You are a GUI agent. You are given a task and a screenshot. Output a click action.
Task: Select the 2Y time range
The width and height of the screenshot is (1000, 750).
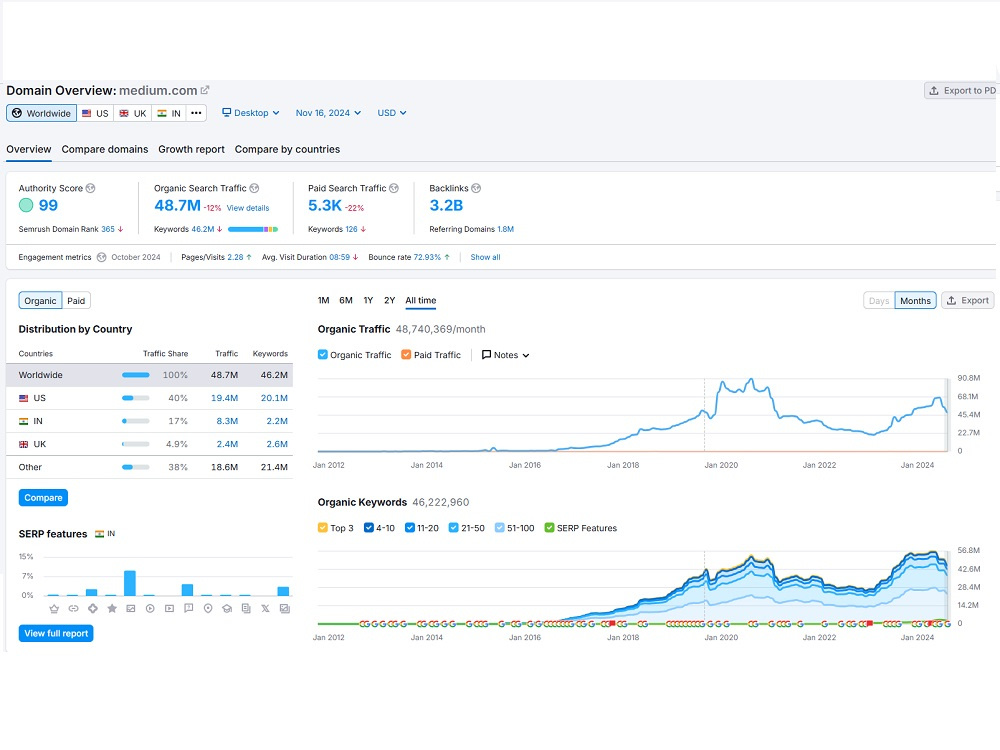(390, 300)
